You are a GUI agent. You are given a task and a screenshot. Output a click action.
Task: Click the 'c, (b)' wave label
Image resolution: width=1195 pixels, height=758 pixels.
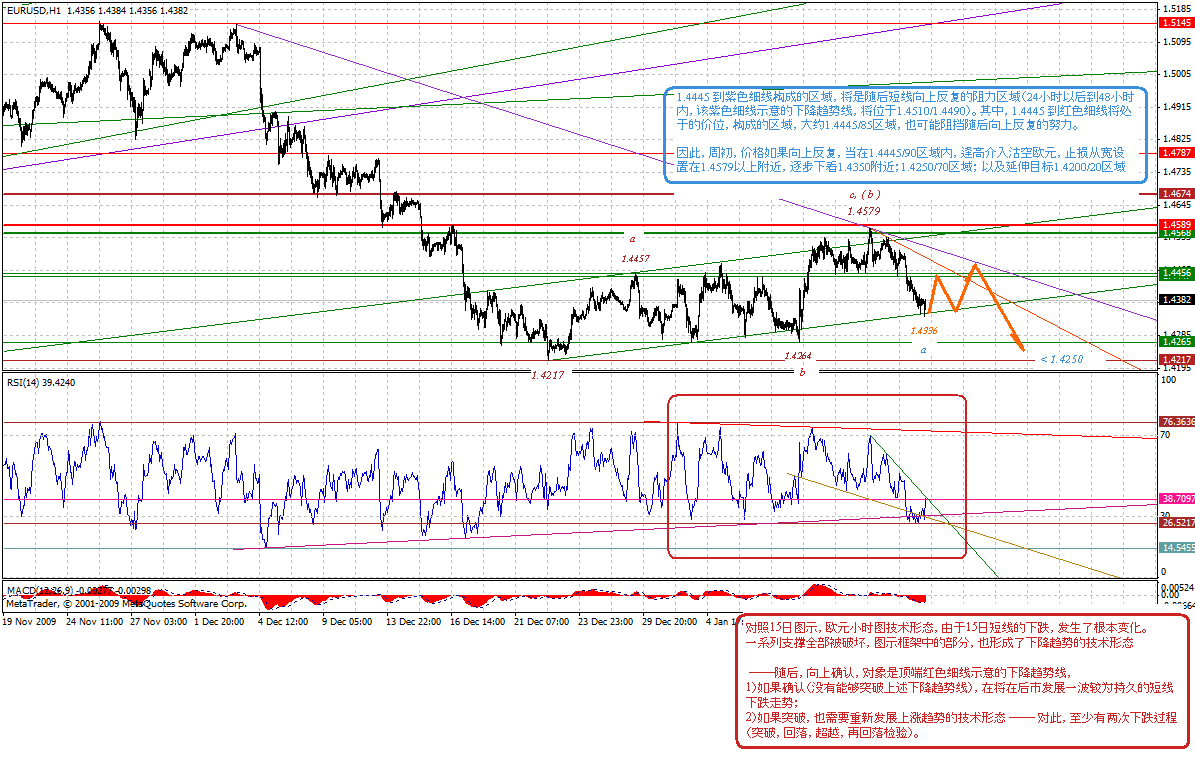pyautogui.click(x=864, y=195)
